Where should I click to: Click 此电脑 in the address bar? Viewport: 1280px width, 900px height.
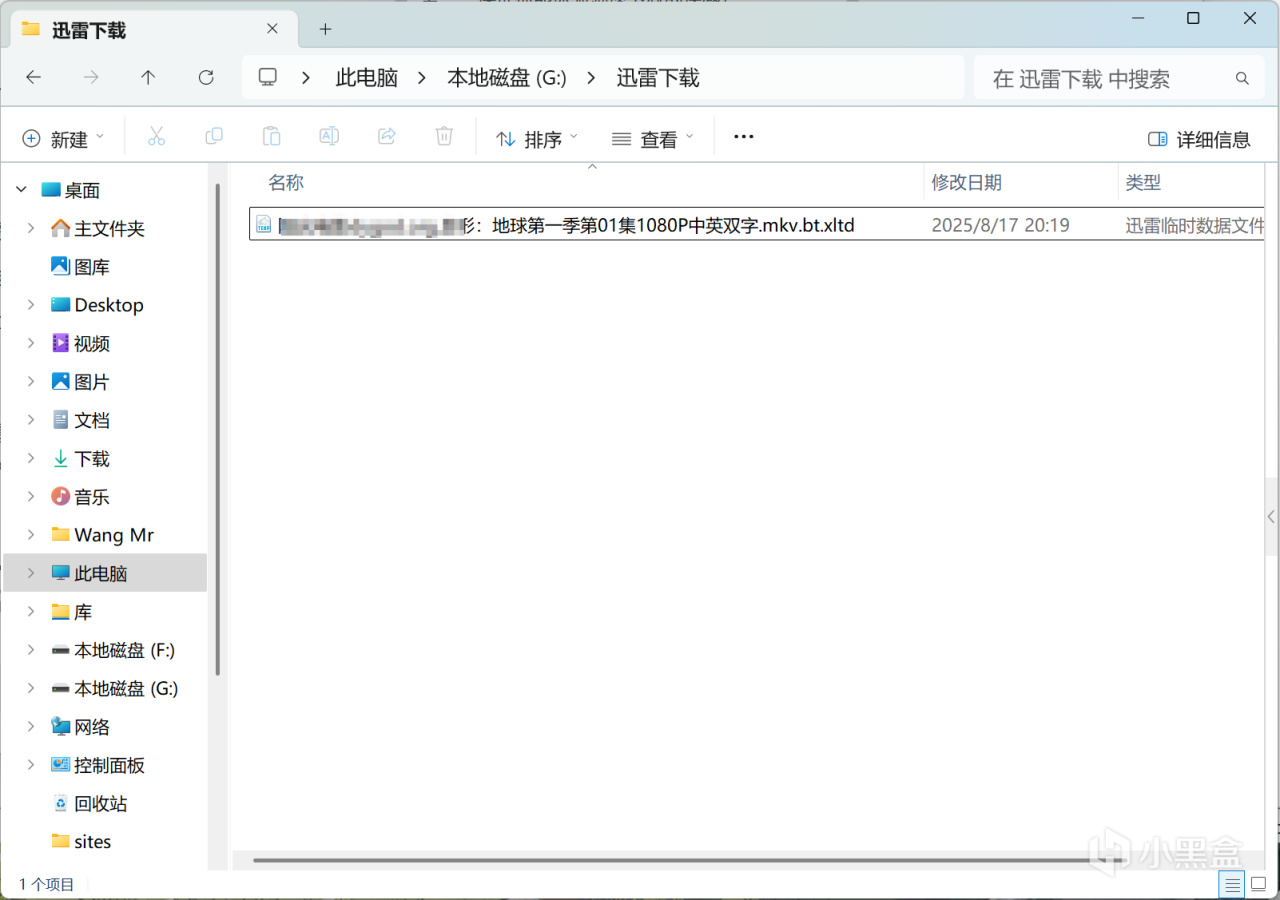tap(367, 78)
